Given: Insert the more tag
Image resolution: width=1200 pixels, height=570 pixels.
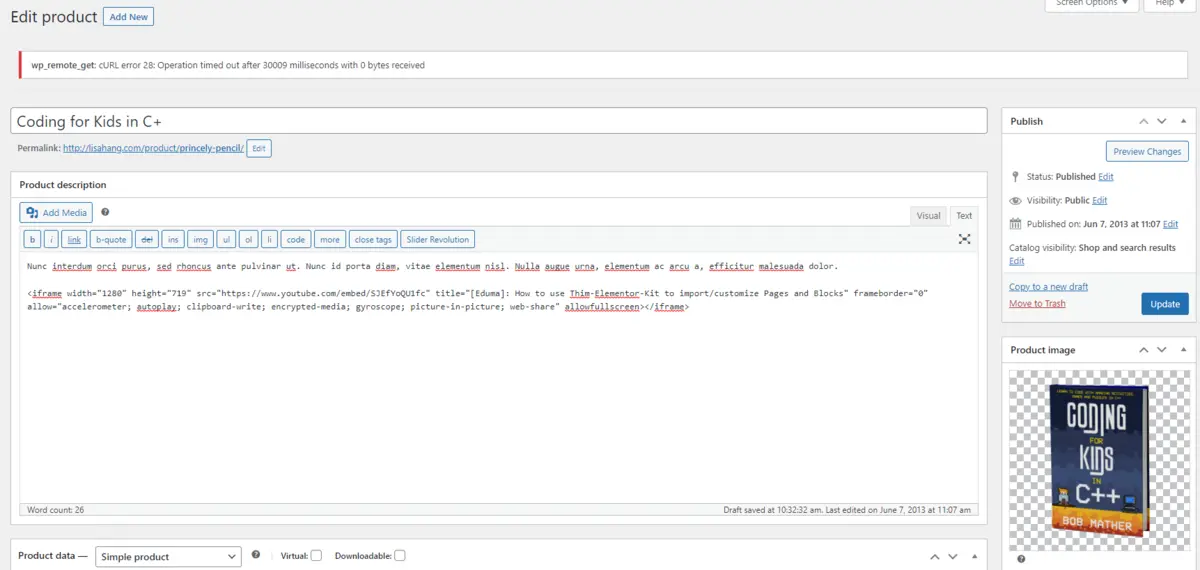Looking at the screenshot, I should tap(330, 240).
